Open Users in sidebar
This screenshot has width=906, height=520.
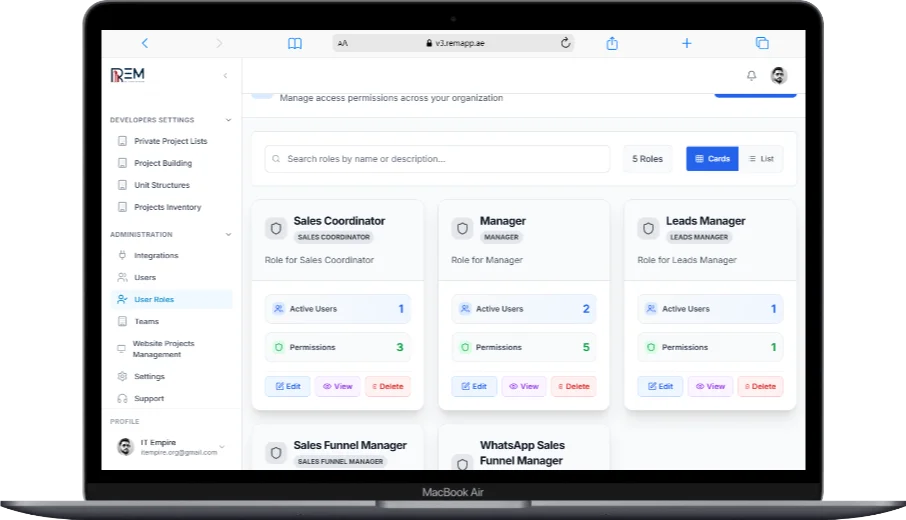[171, 277]
